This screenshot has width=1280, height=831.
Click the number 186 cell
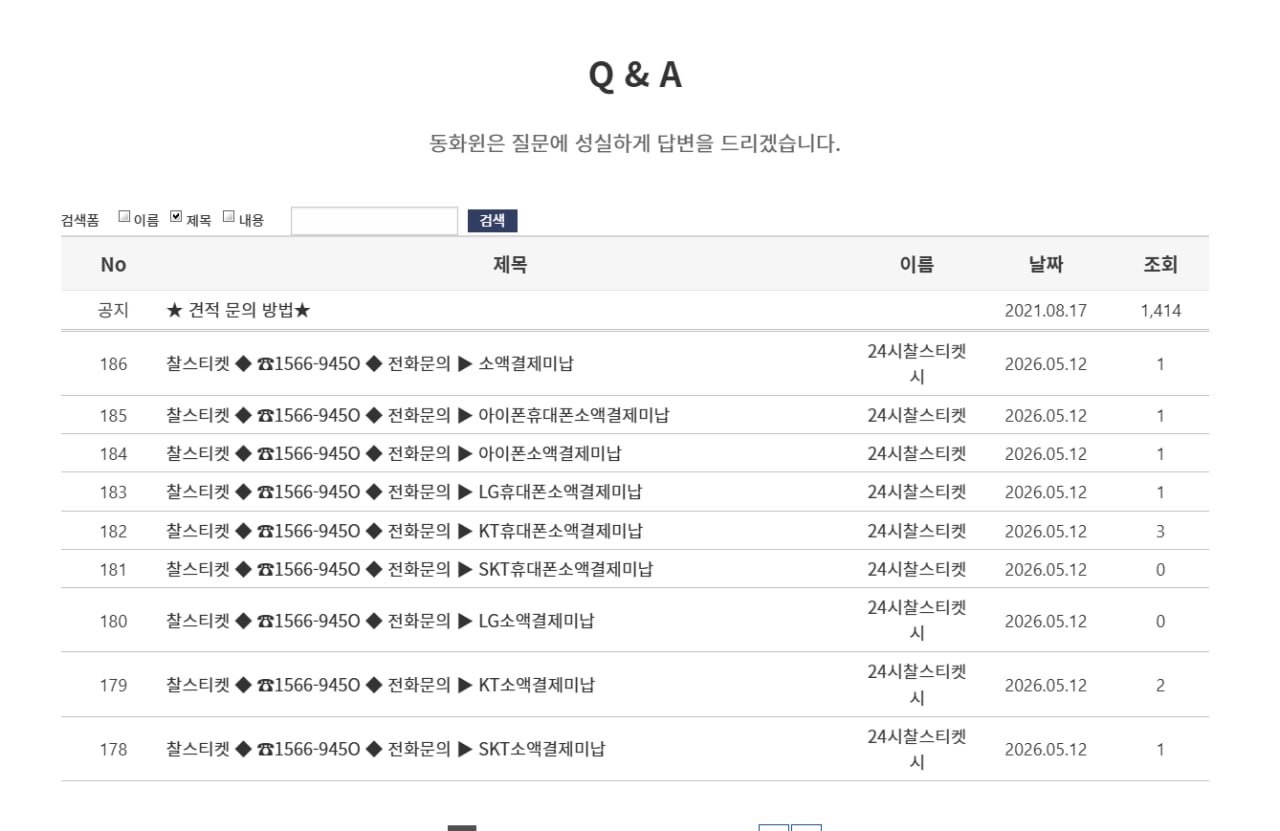[x=113, y=364]
